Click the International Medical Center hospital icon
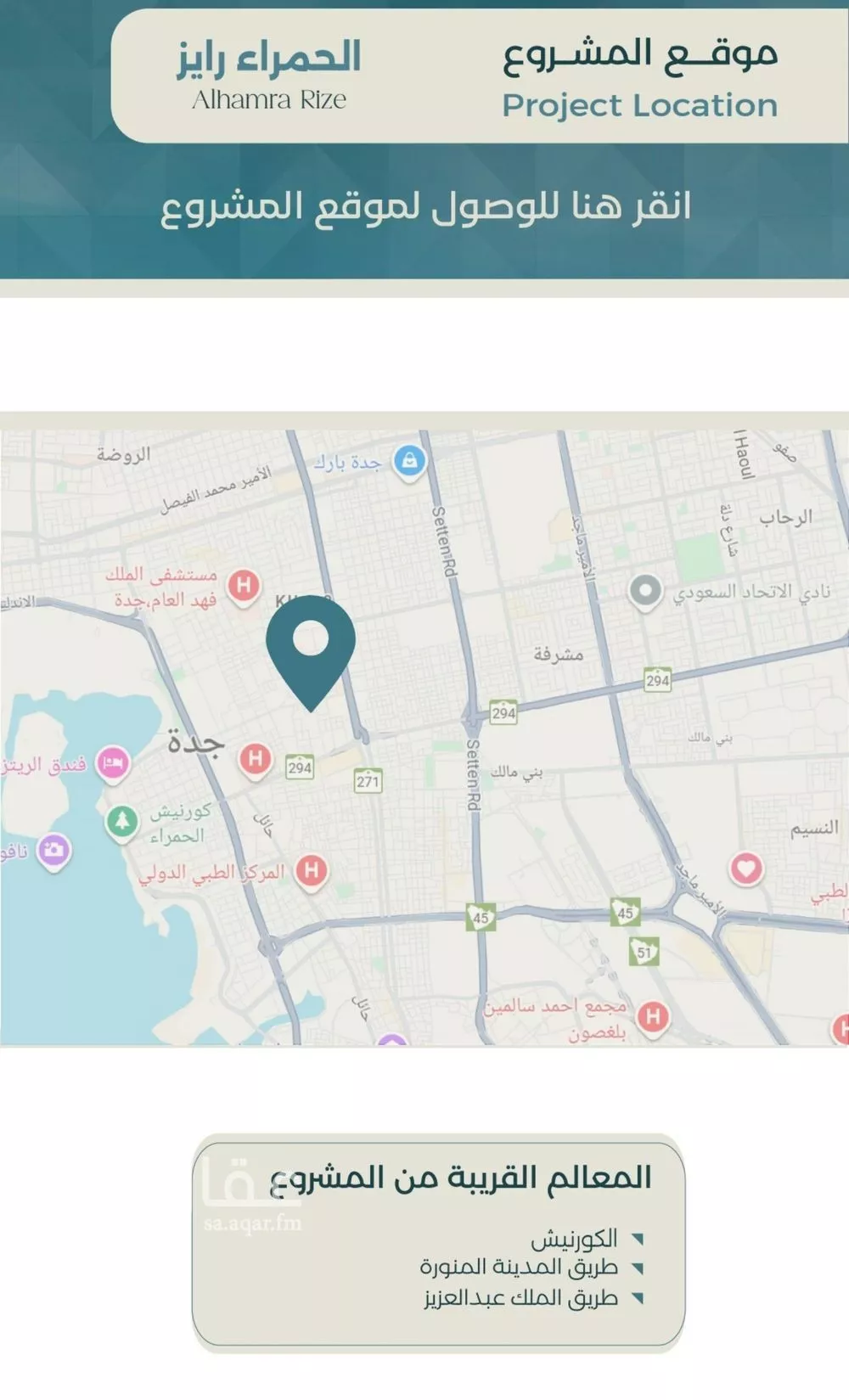The height and width of the screenshot is (1400, 849). [x=312, y=870]
